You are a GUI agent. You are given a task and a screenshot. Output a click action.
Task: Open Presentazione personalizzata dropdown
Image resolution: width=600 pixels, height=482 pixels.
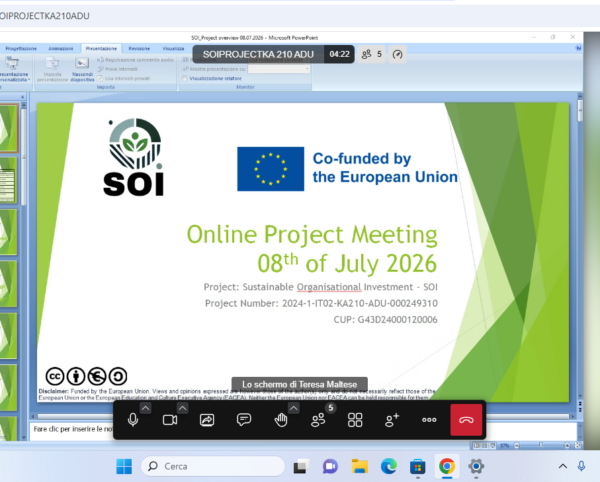14,70
